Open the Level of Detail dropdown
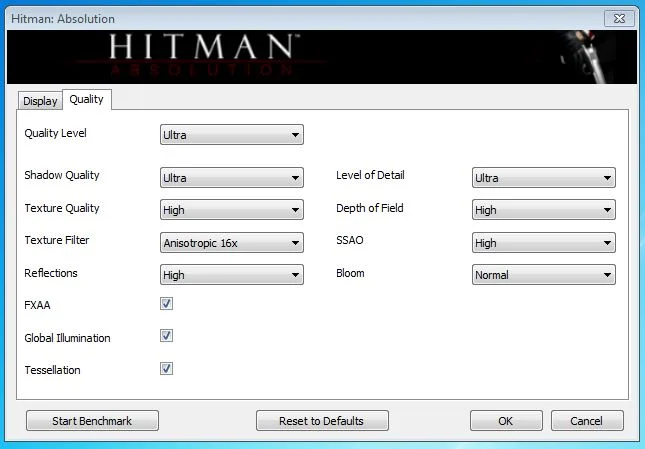The image size is (645, 449). click(x=543, y=178)
